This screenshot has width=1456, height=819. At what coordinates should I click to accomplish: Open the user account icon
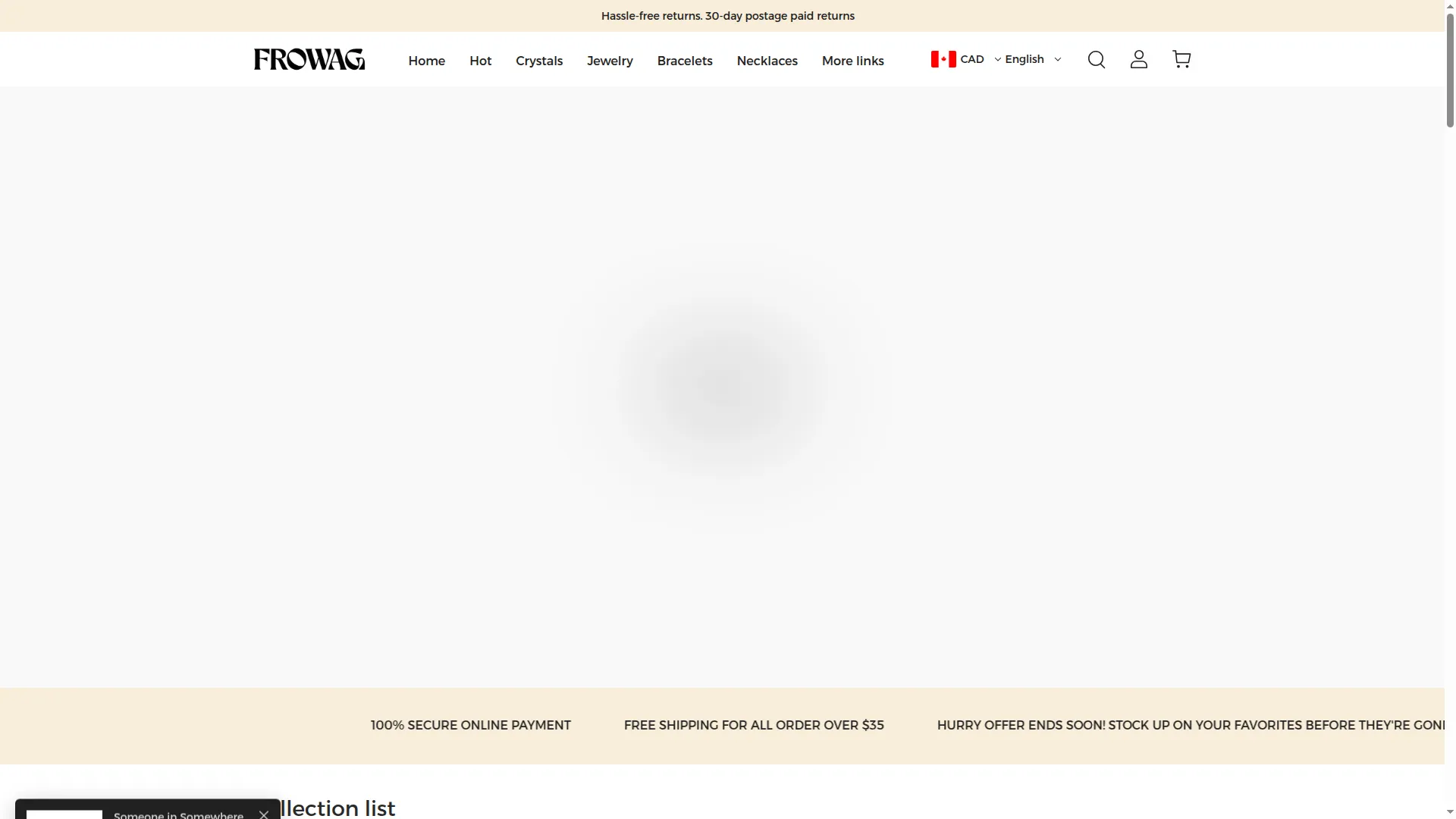[1138, 59]
